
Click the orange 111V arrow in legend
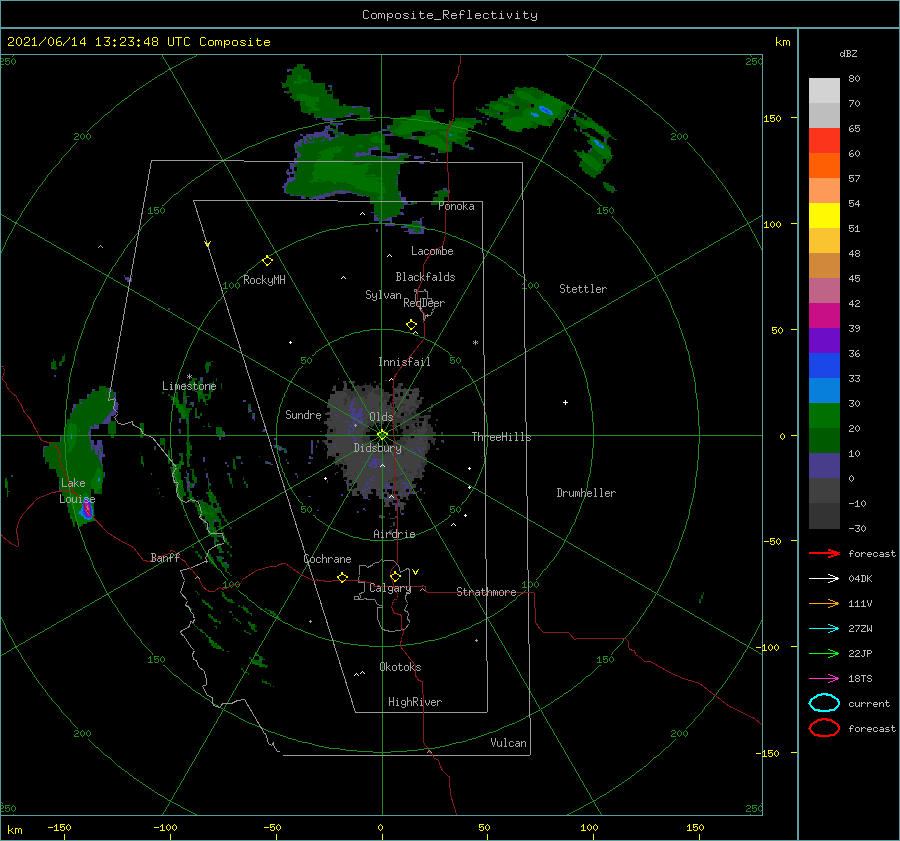824,603
